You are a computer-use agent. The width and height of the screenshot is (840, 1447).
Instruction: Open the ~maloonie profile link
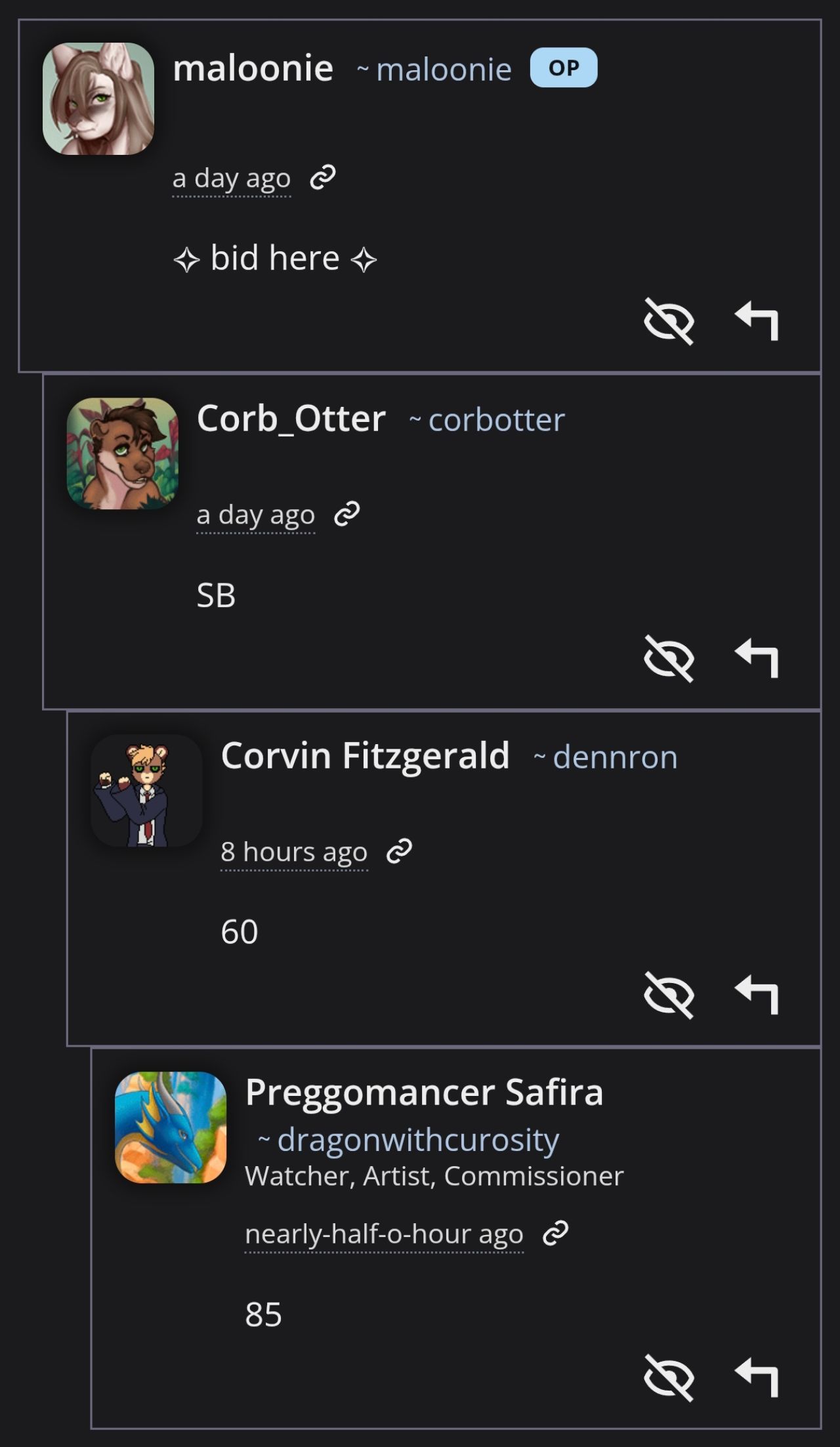tap(434, 69)
